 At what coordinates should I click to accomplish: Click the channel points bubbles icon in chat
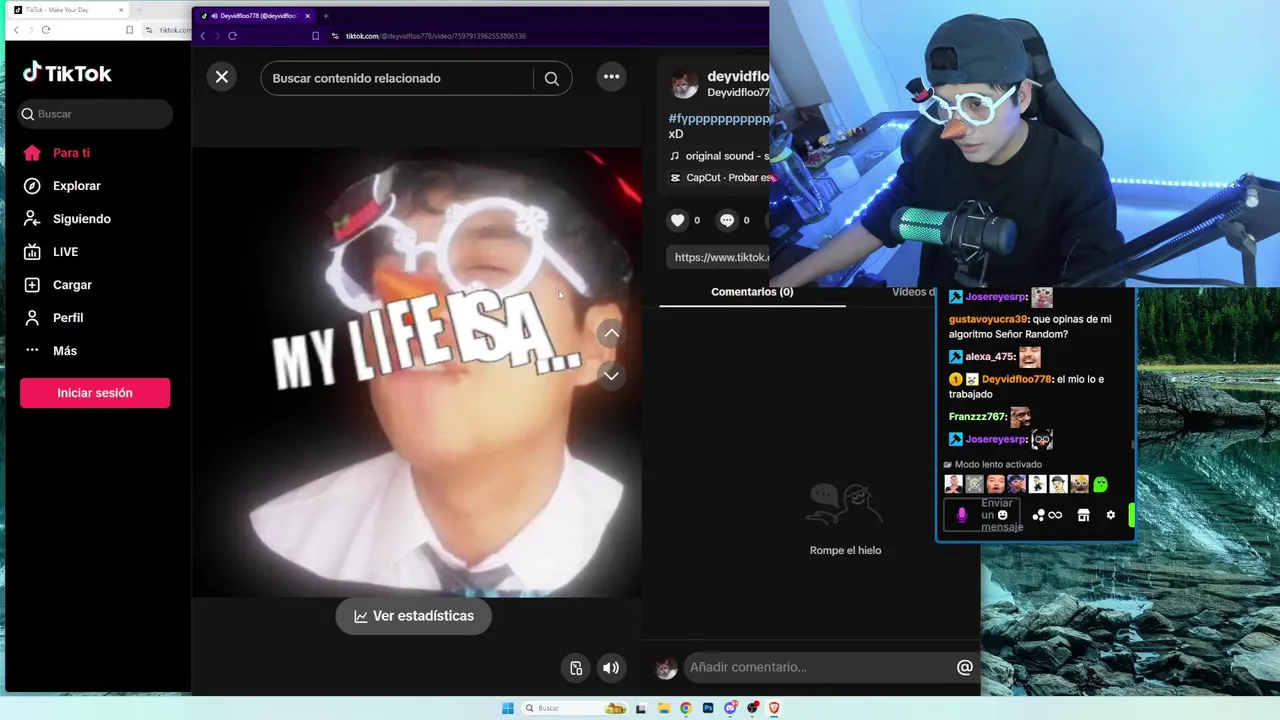1039,515
